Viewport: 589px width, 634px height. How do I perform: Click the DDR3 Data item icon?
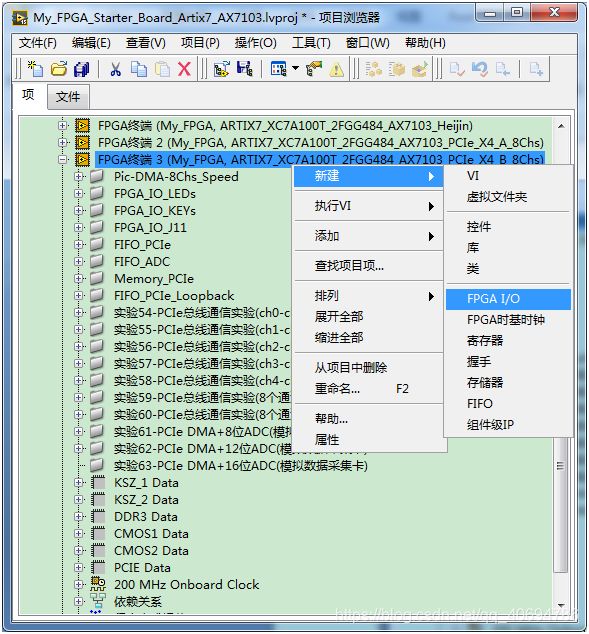pos(98,516)
